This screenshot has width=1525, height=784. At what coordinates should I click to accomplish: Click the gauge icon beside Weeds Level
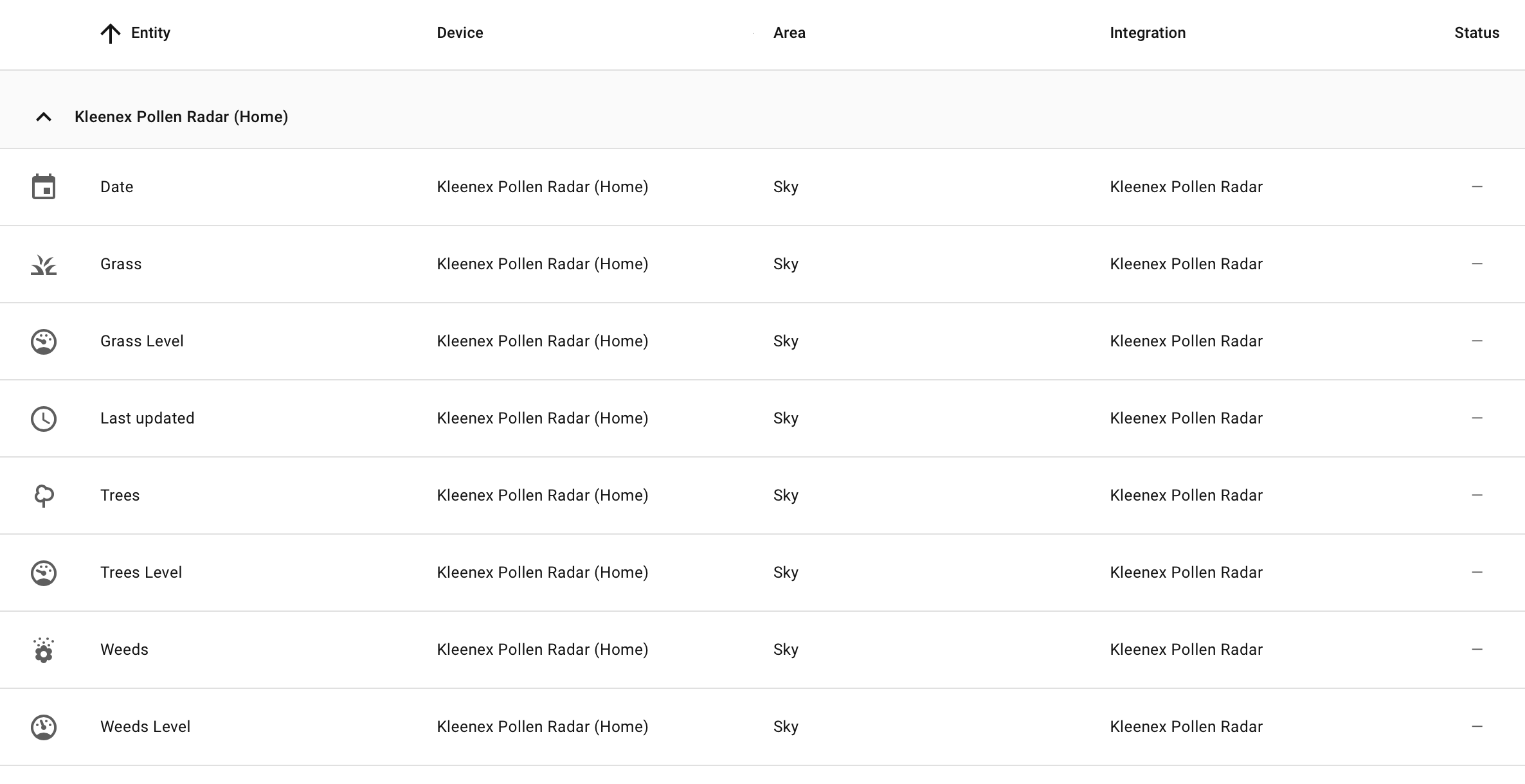[x=44, y=727]
